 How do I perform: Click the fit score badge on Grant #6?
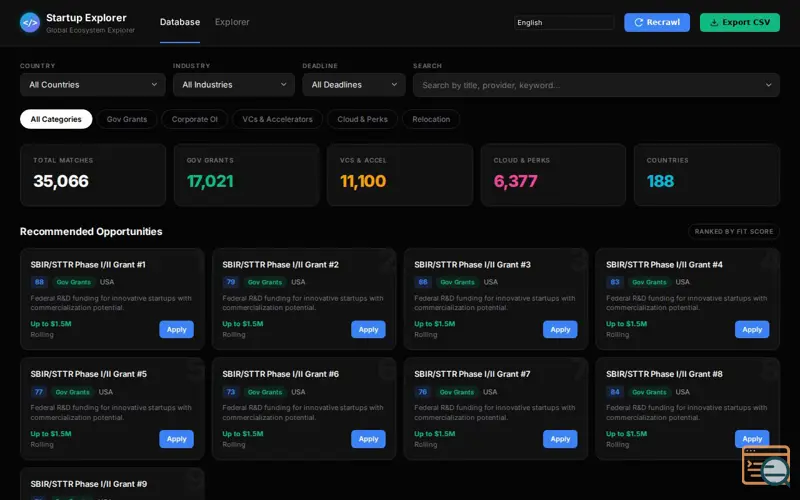tap(231, 392)
